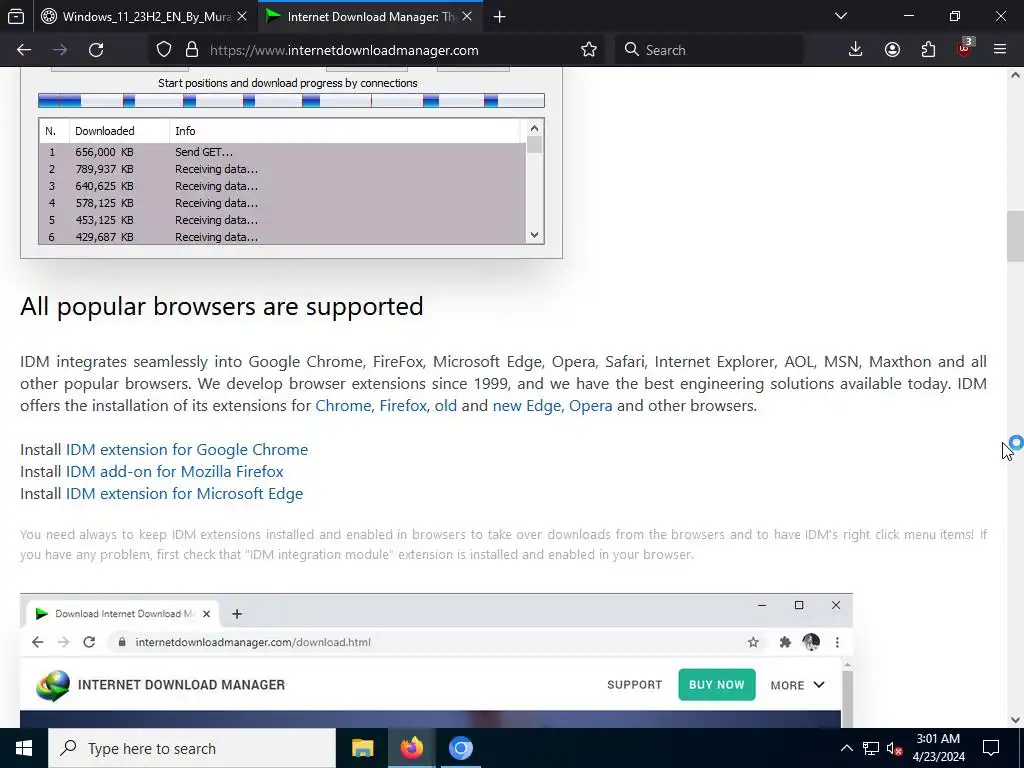Click the page scrollbar down arrow
The height and width of the screenshot is (768, 1024).
click(1015, 720)
